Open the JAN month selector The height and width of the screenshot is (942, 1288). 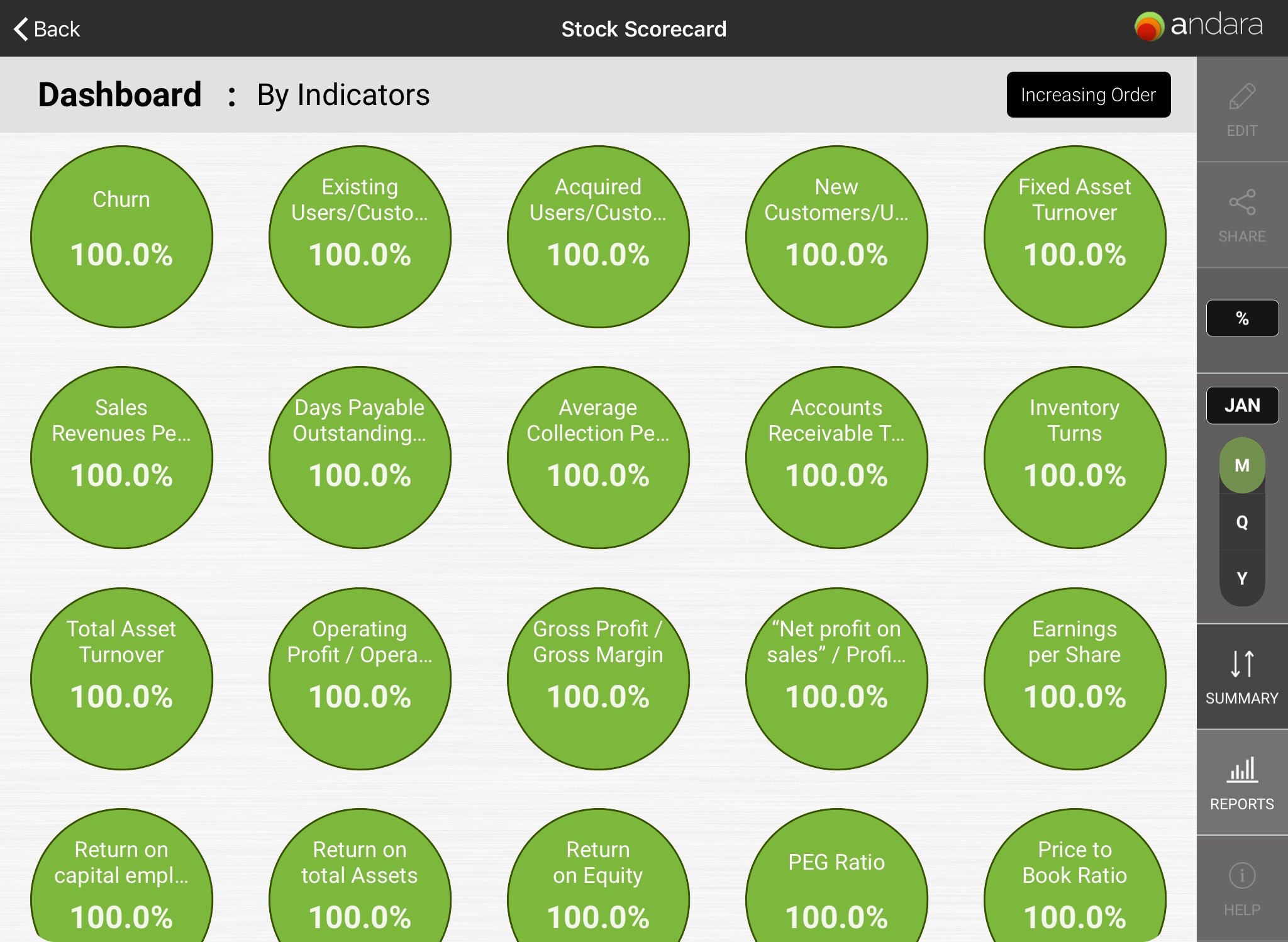click(1241, 406)
